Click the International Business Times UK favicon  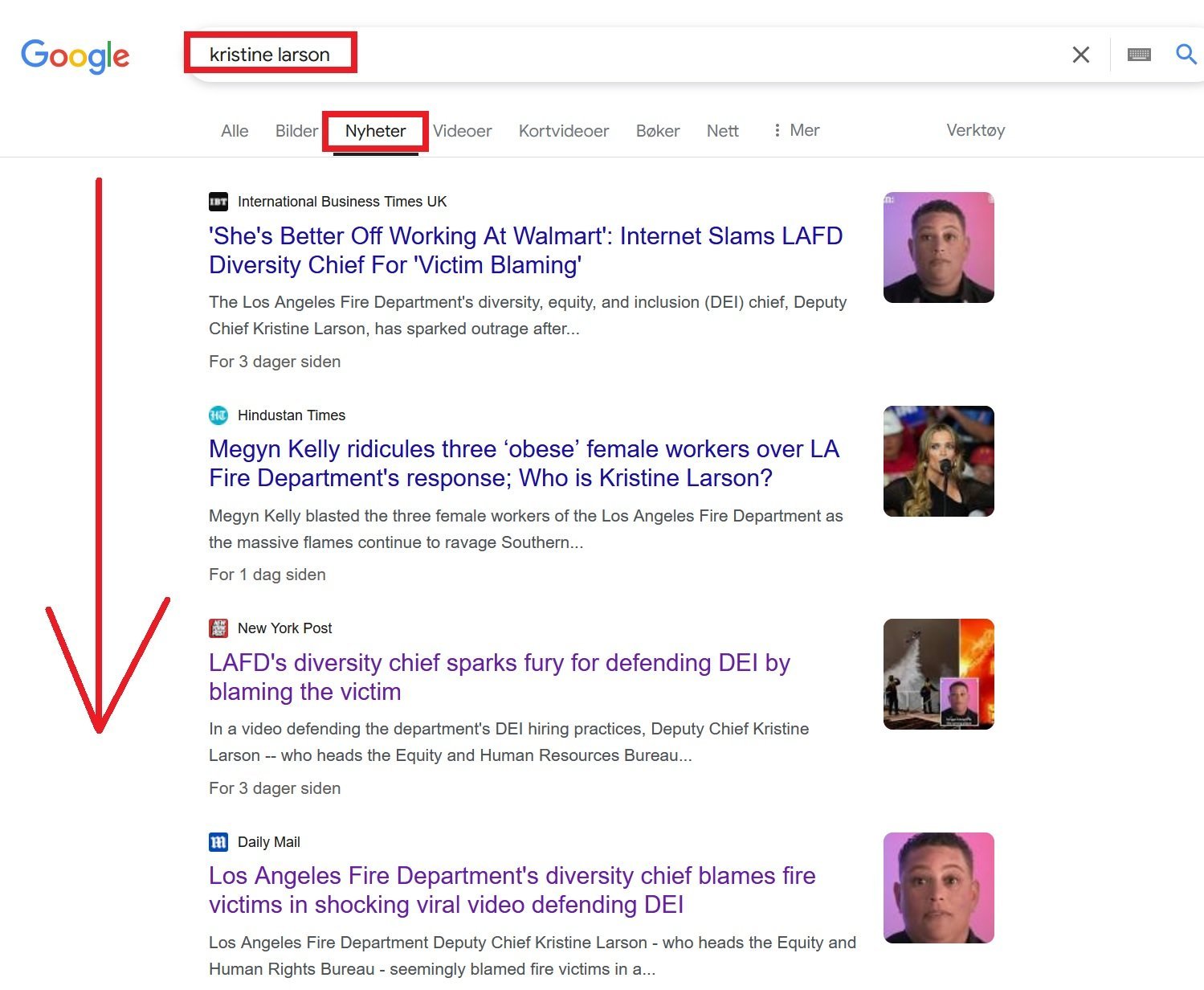coord(218,202)
